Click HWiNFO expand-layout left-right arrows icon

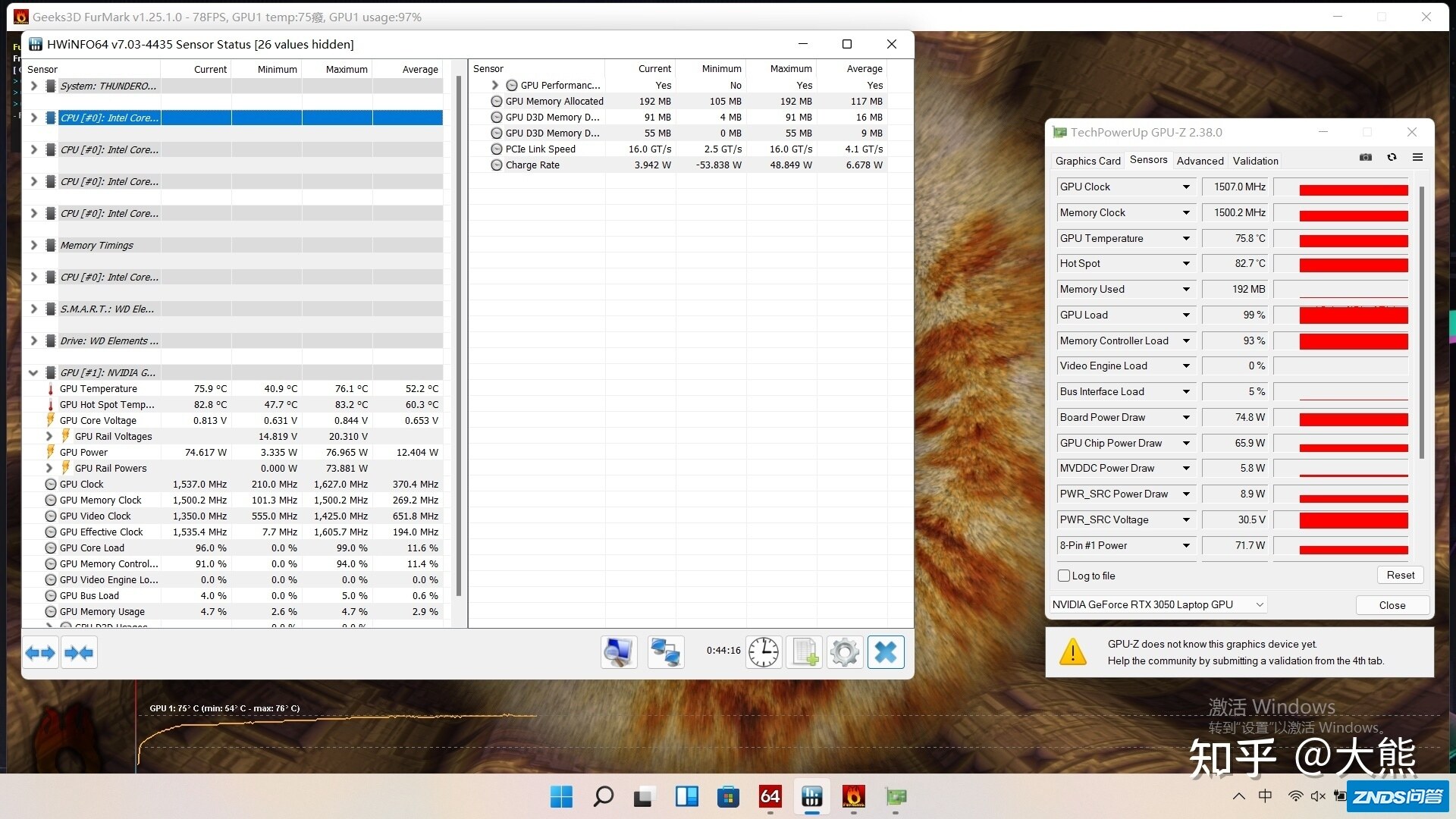tap(40, 652)
